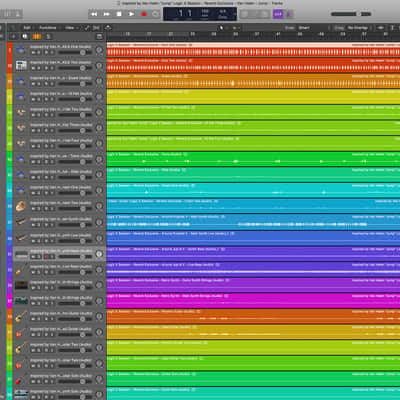
Task: Select the Crash Two hand drum icon
Action: (x=21, y=206)
